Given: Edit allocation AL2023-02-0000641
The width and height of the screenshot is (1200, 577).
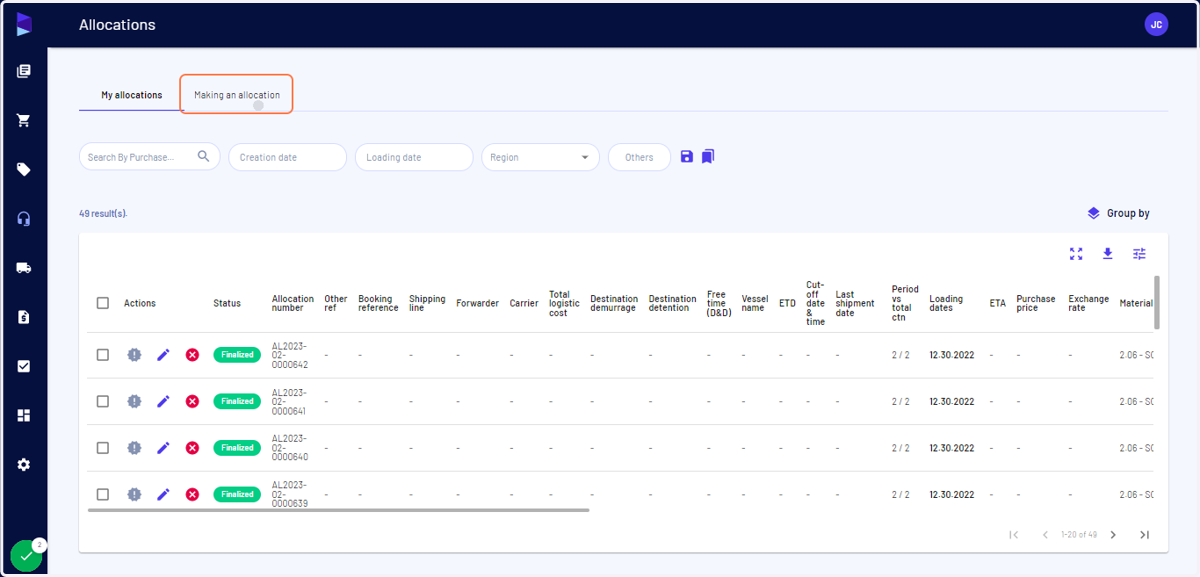Looking at the screenshot, I should tap(163, 401).
